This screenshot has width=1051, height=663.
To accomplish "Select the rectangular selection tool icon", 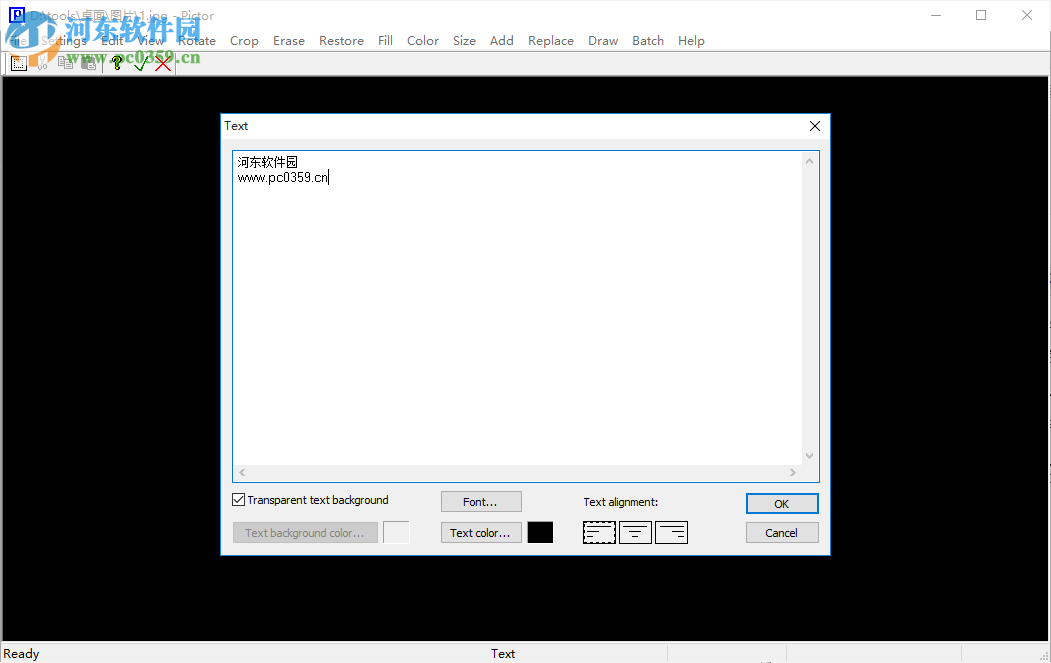I will coord(19,62).
